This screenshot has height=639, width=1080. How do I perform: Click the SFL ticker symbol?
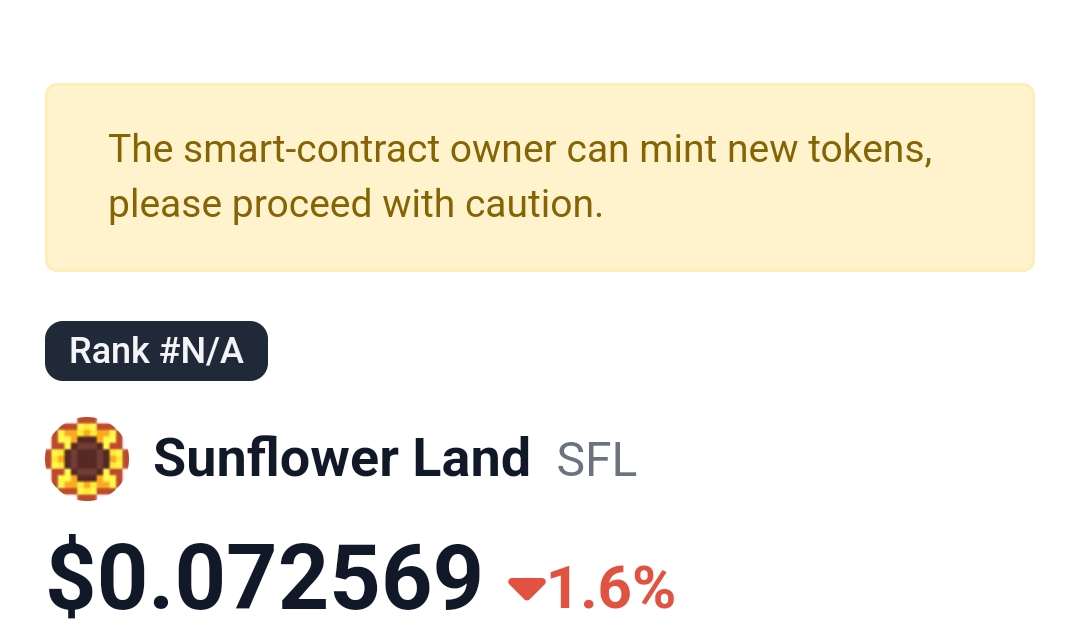(596, 459)
